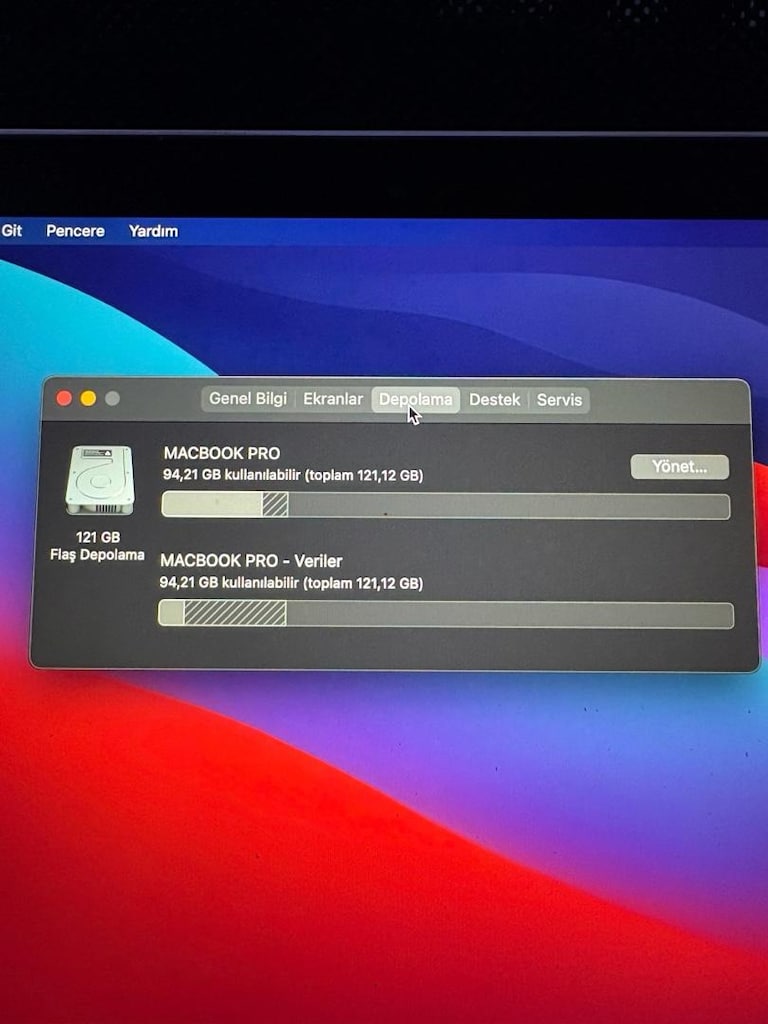
Task: Open the Genel Bilgi tab
Action: tap(248, 399)
